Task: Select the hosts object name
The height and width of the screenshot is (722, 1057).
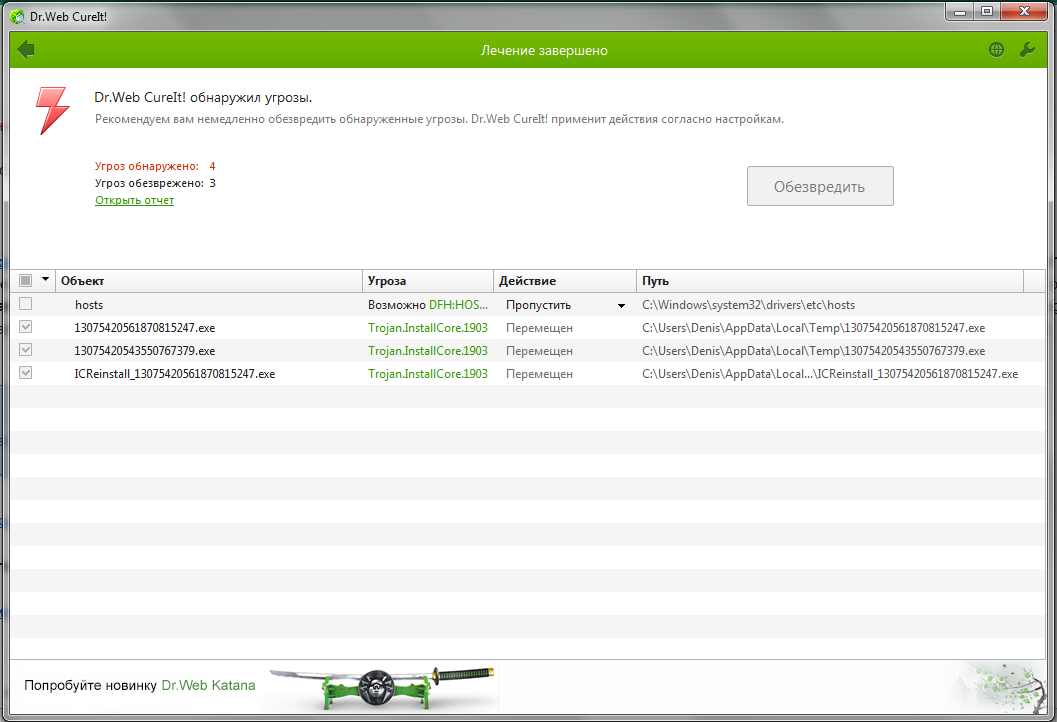Action: coord(89,305)
